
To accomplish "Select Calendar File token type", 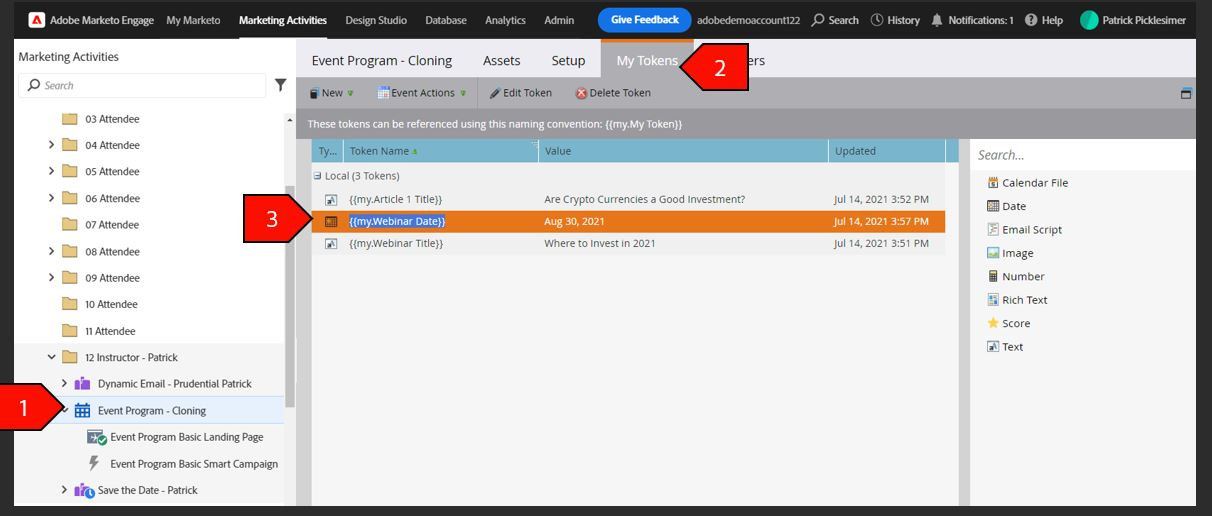I will click(x=1027, y=183).
